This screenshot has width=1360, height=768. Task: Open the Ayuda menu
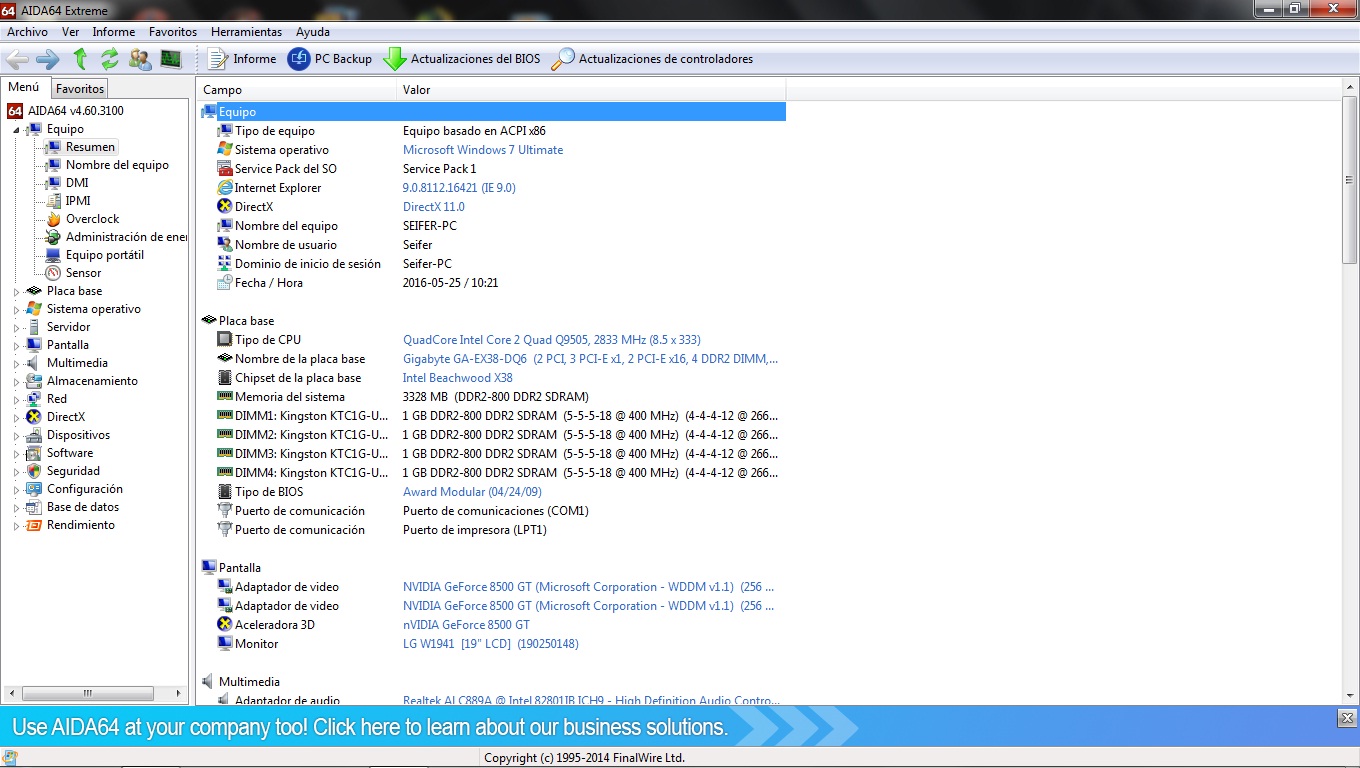(x=313, y=32)
